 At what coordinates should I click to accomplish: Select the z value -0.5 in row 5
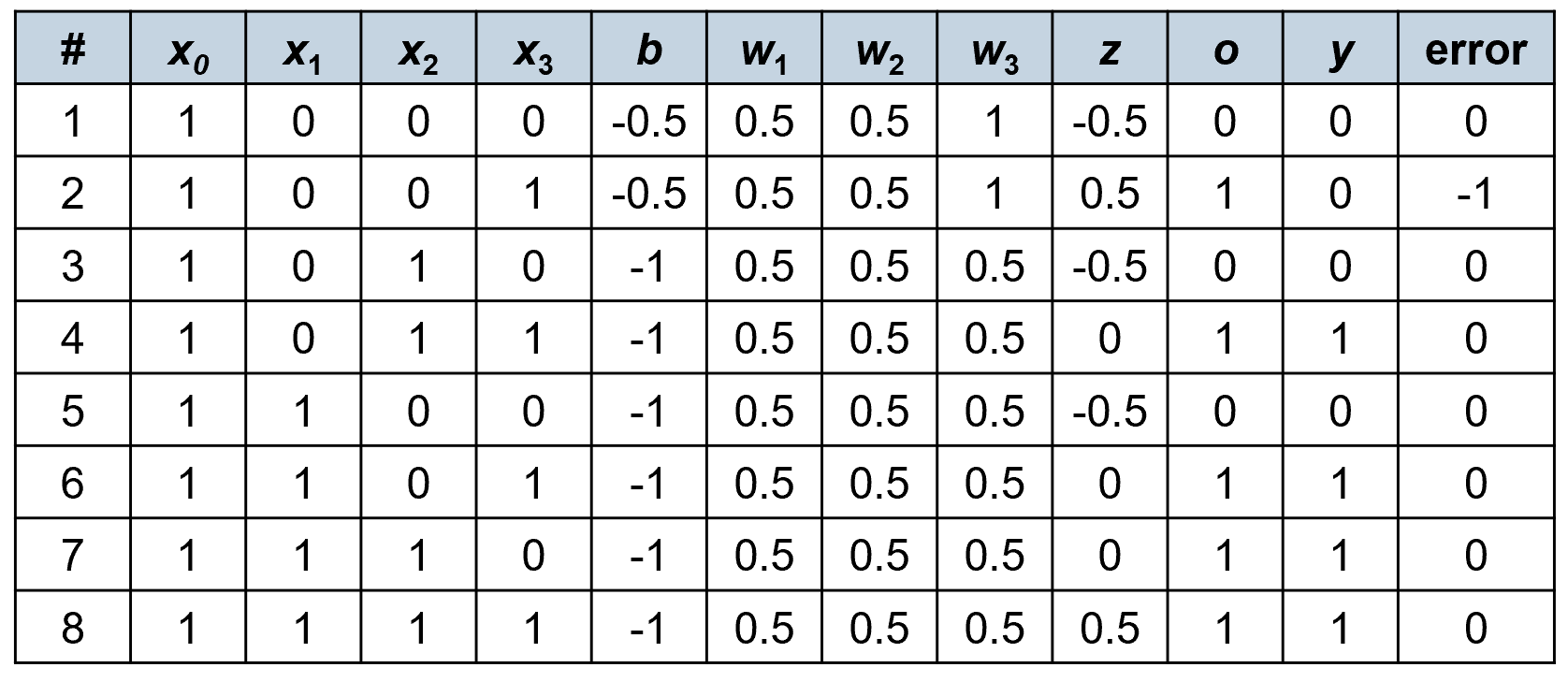point(1110,412)
